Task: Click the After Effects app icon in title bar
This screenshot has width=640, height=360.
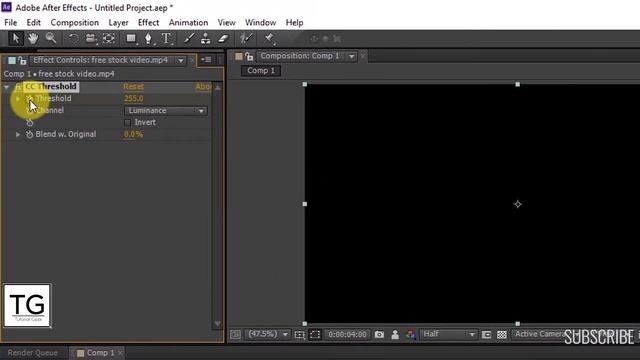Action: 7,7
